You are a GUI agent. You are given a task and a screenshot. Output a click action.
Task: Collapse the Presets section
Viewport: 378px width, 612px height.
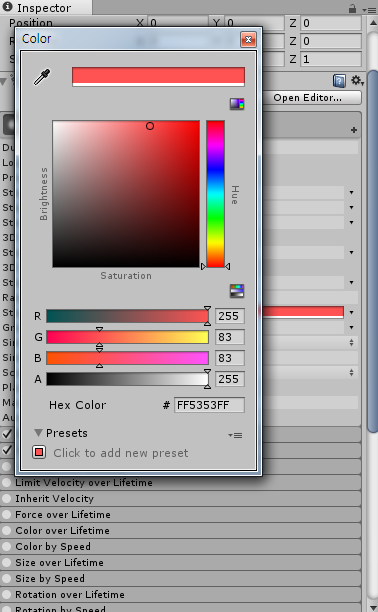(x=38, y=432)
